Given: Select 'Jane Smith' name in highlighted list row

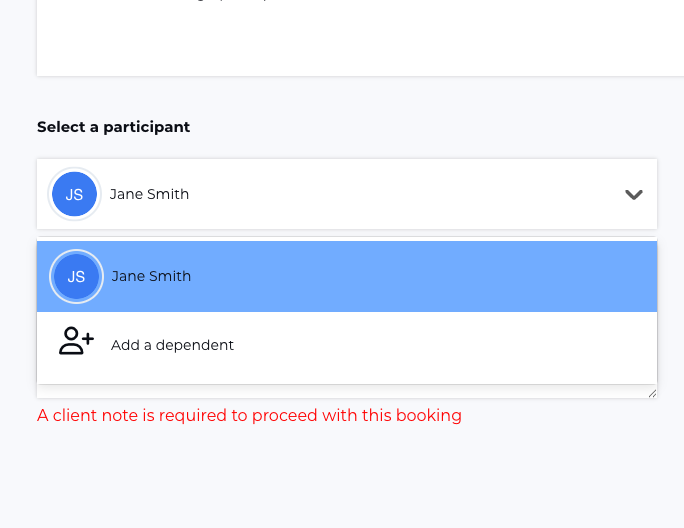Looking at the screenshot, I should 151,277.
